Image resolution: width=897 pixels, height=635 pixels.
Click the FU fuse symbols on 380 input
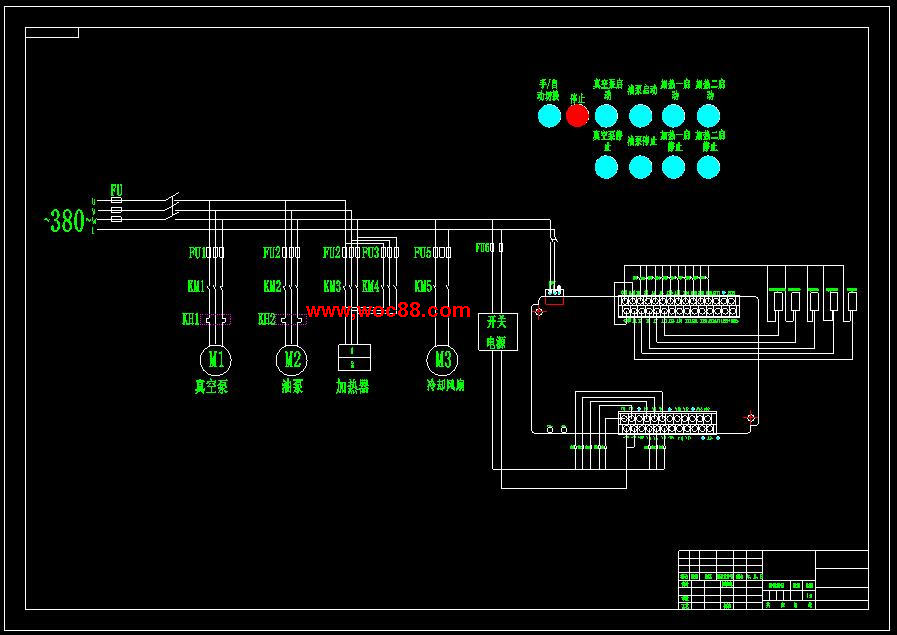coord(116,210)
